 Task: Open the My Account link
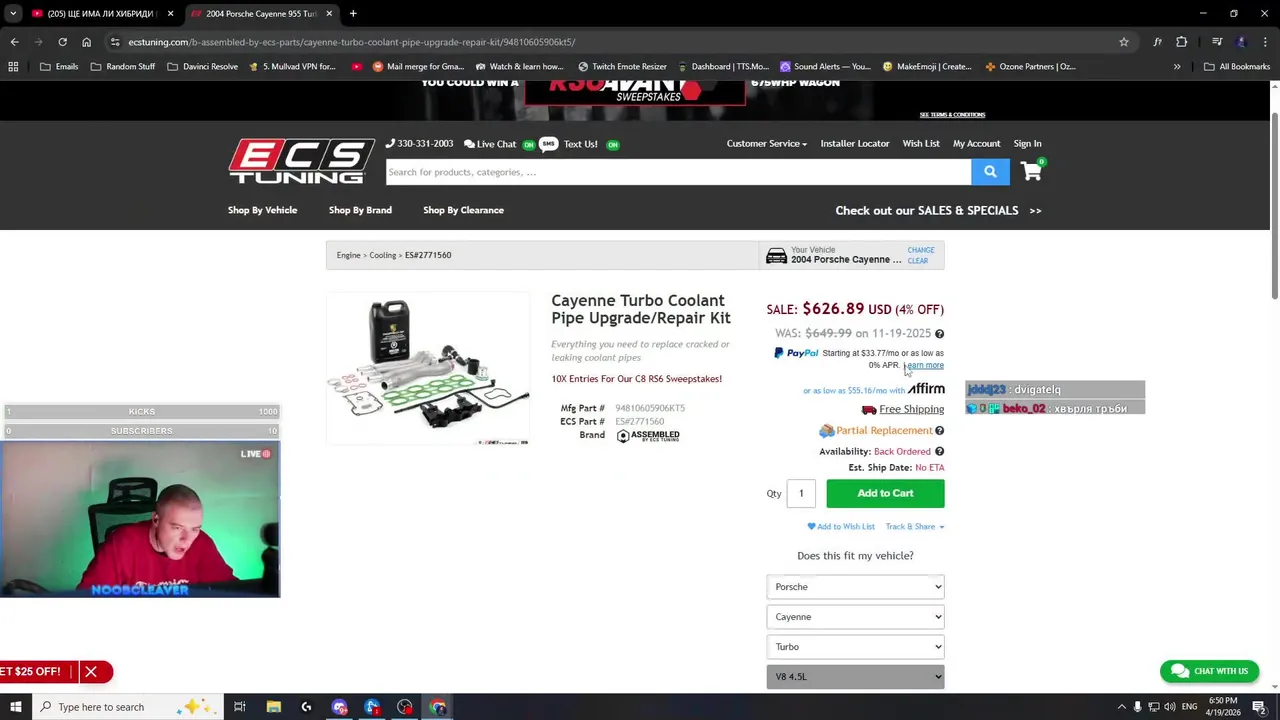click(976, 144)
